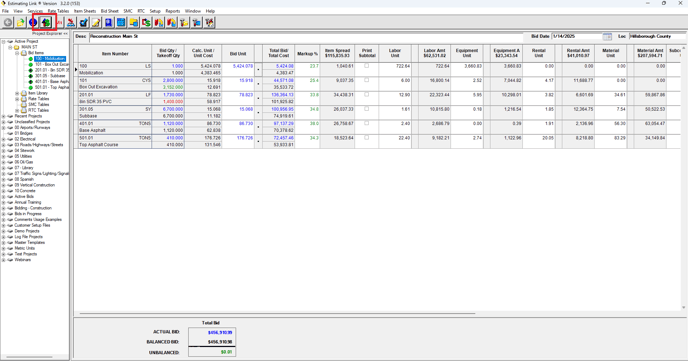688x361 pixels.
Task: Toggle Print Subtotal checkbox for item 100 Mobilization
Action: coord(367,66)
